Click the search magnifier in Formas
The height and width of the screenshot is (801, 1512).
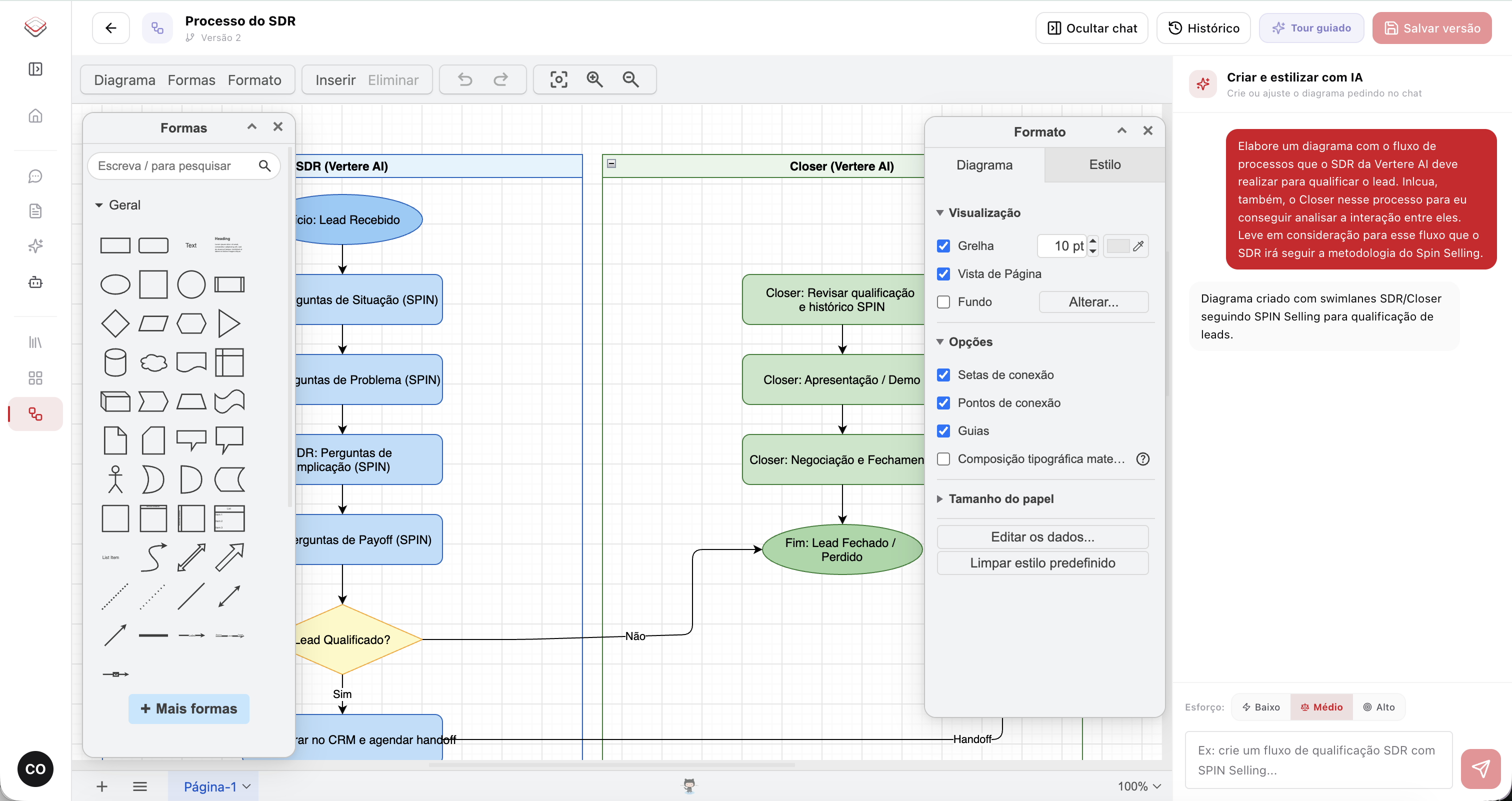click(x=264, y=166)
